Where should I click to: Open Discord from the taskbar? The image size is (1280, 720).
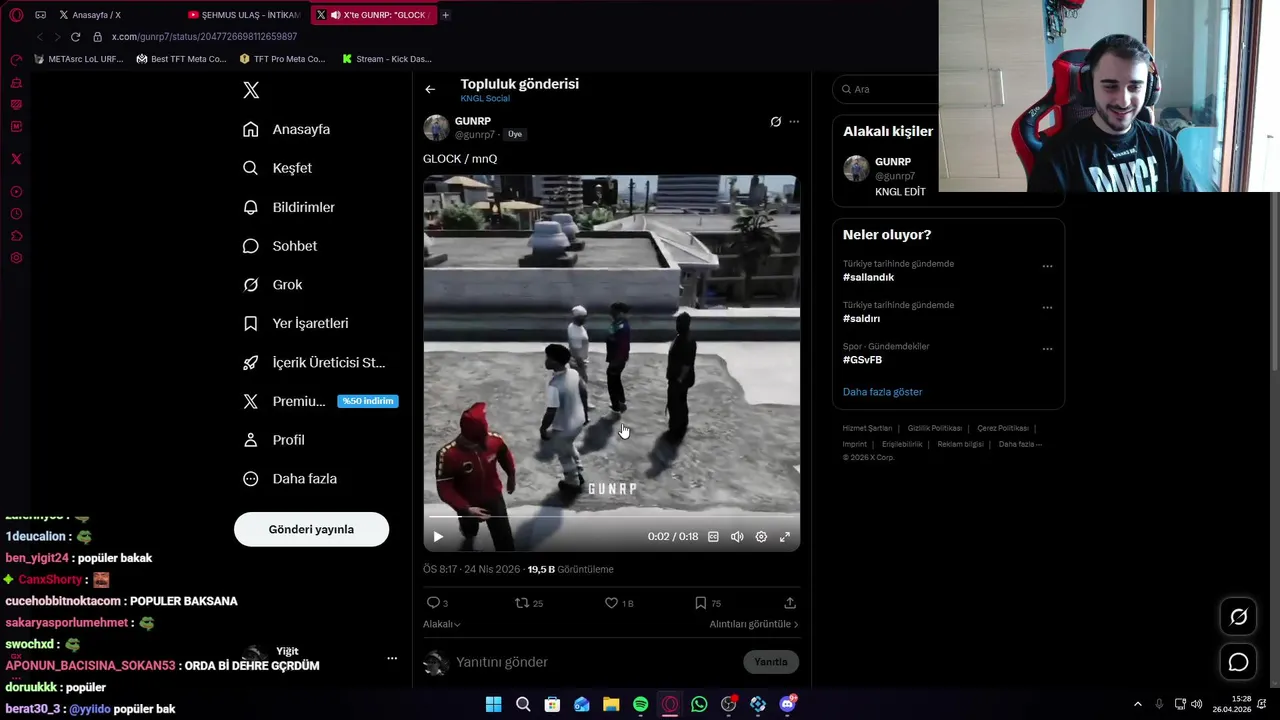(x=787, y=704)
